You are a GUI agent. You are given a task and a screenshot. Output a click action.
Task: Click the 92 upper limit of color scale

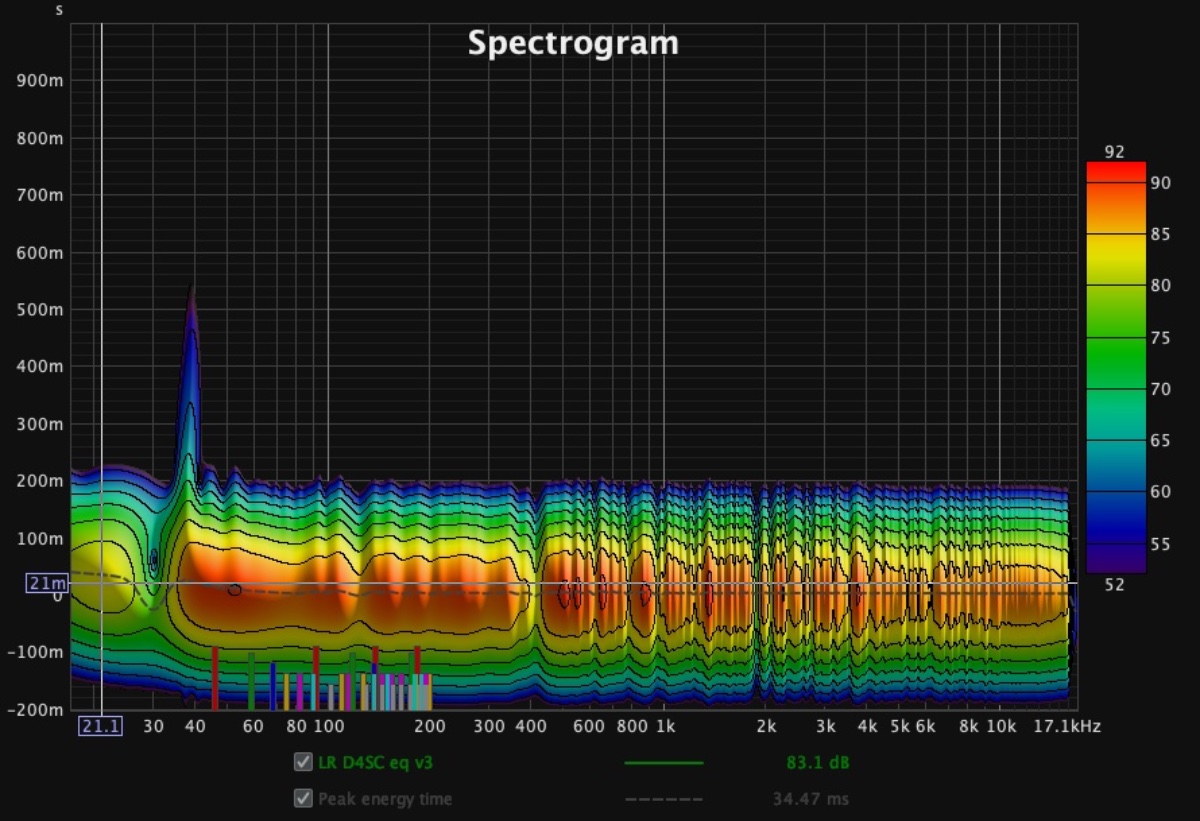click(x=1115, y=152)
